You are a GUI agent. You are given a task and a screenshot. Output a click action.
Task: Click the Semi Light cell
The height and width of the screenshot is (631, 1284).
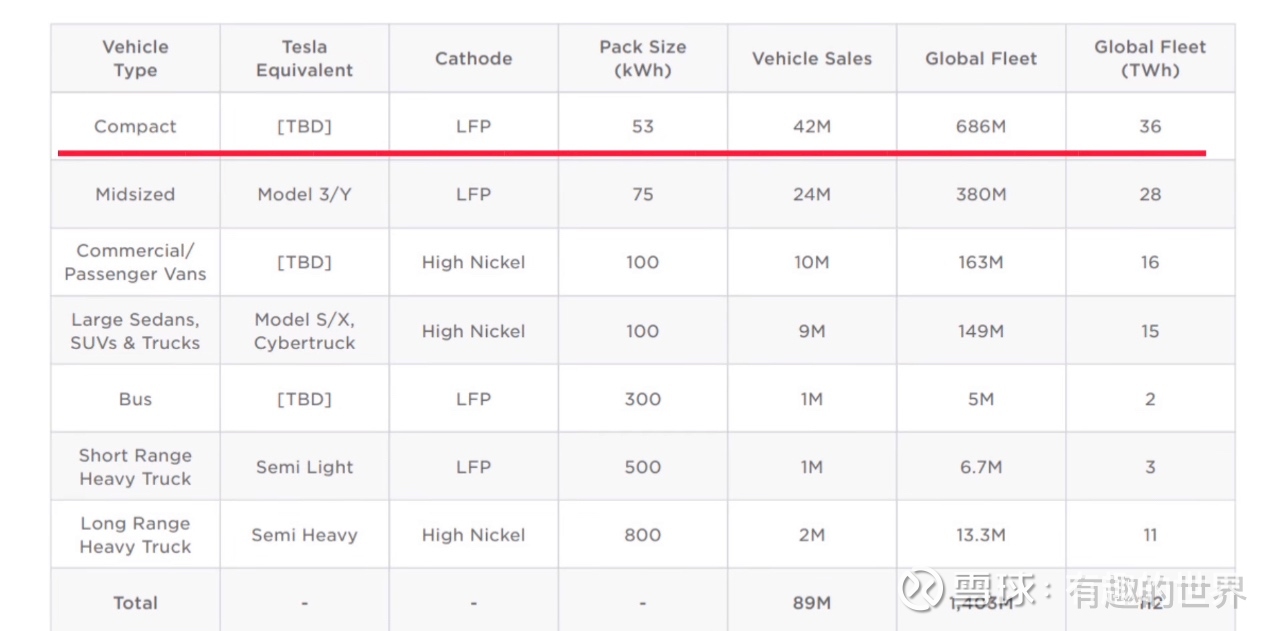(x=304, y=467)
